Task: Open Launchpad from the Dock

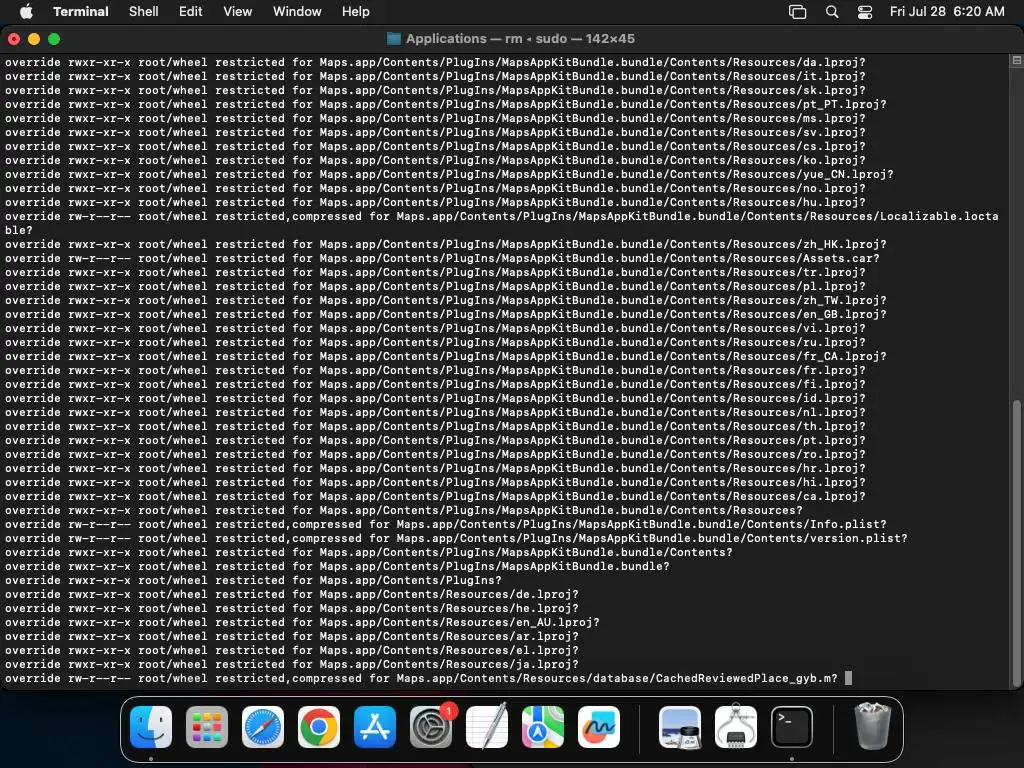Action: (206, 727)
